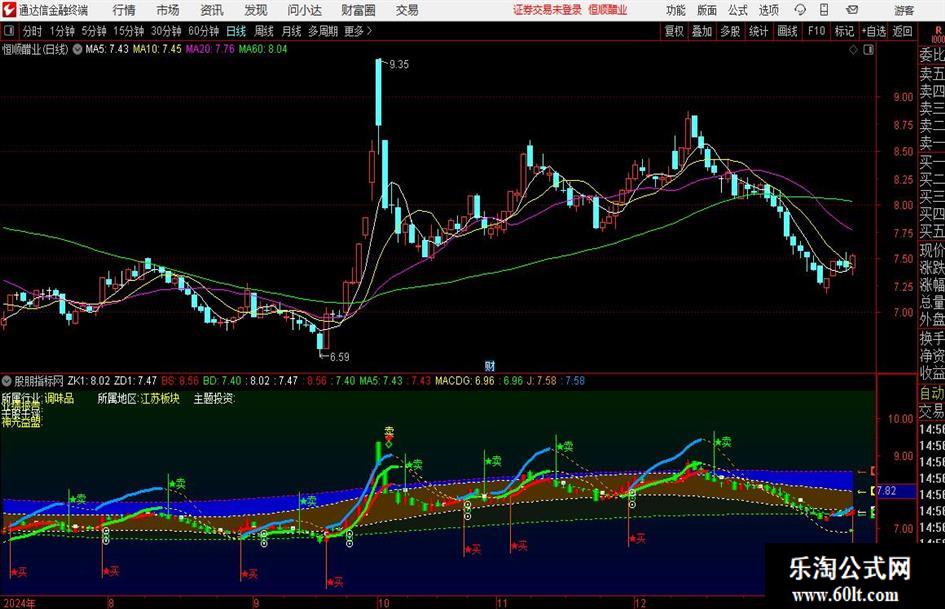Open the mail envelope icon
This screenshot has width=945, height=609.
tap(852, 10)
